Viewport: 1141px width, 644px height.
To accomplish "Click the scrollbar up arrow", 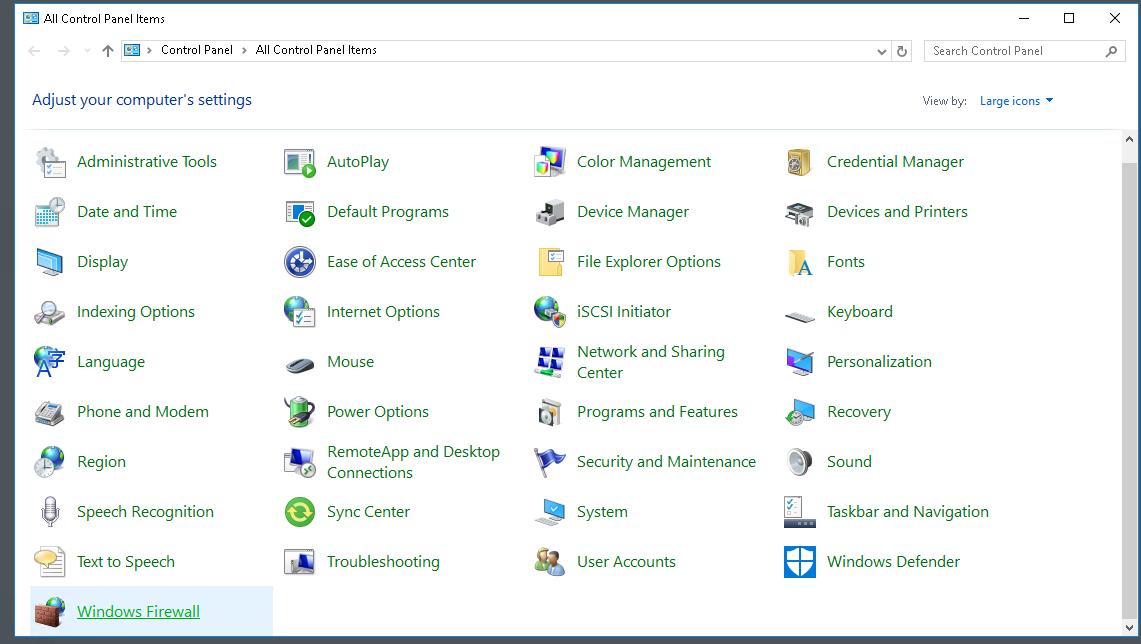I will [1129, 138].
